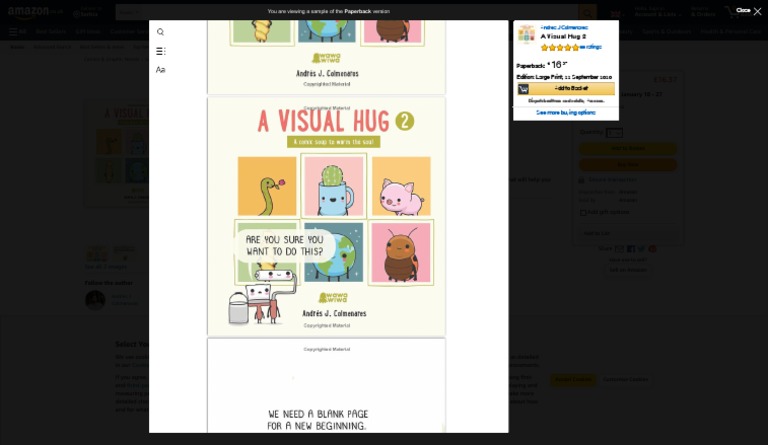Close the book sample preview with the X
Viewport: 768px width, 445px height.
tap(757, 11)
